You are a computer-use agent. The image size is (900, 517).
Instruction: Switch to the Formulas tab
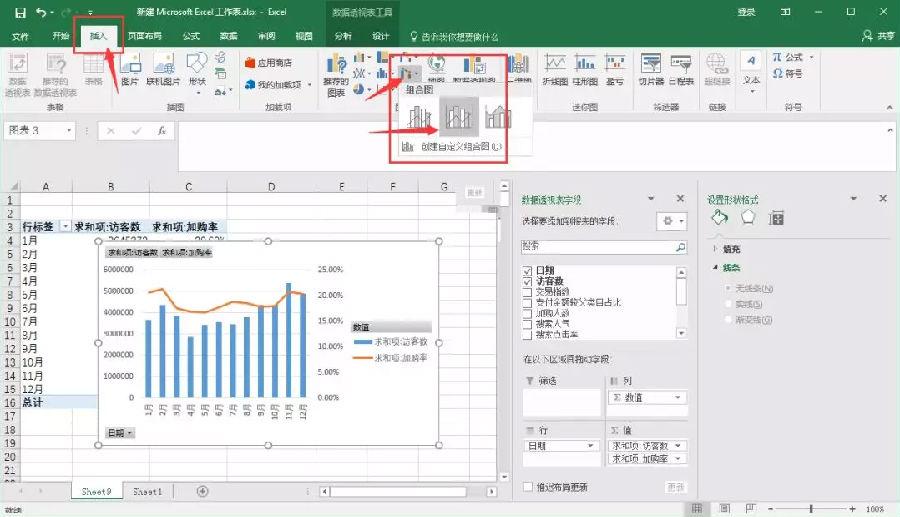tap(191, 36)
